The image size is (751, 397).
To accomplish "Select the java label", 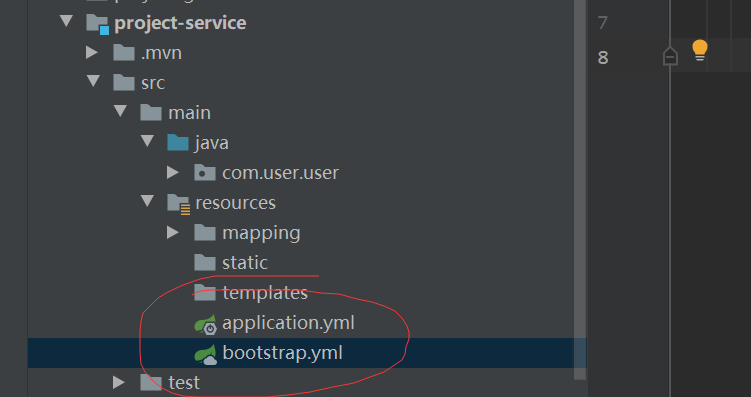I will tap(211, 143).
